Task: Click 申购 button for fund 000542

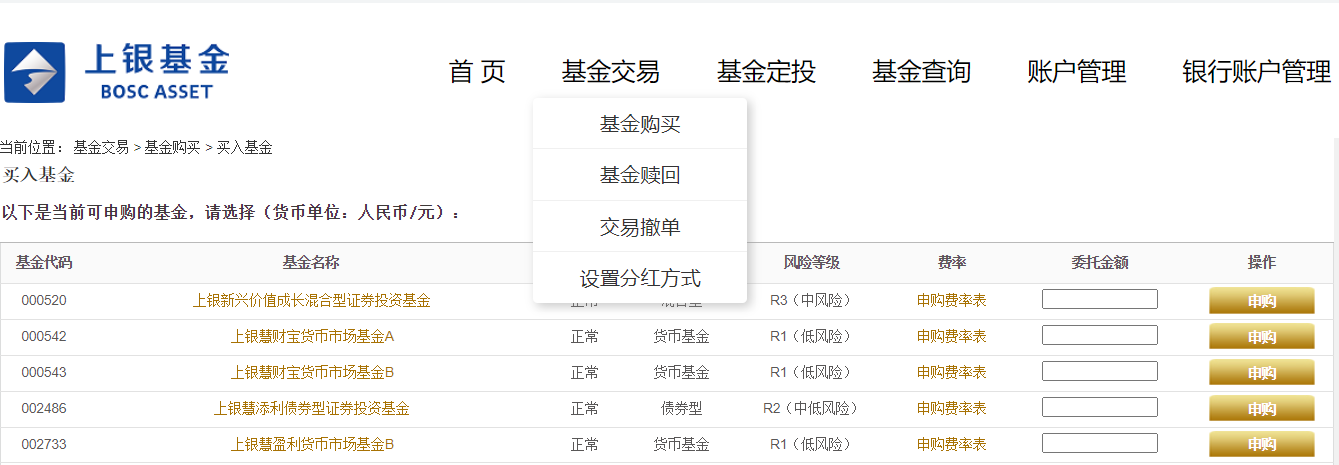Action: (1262, 337)
